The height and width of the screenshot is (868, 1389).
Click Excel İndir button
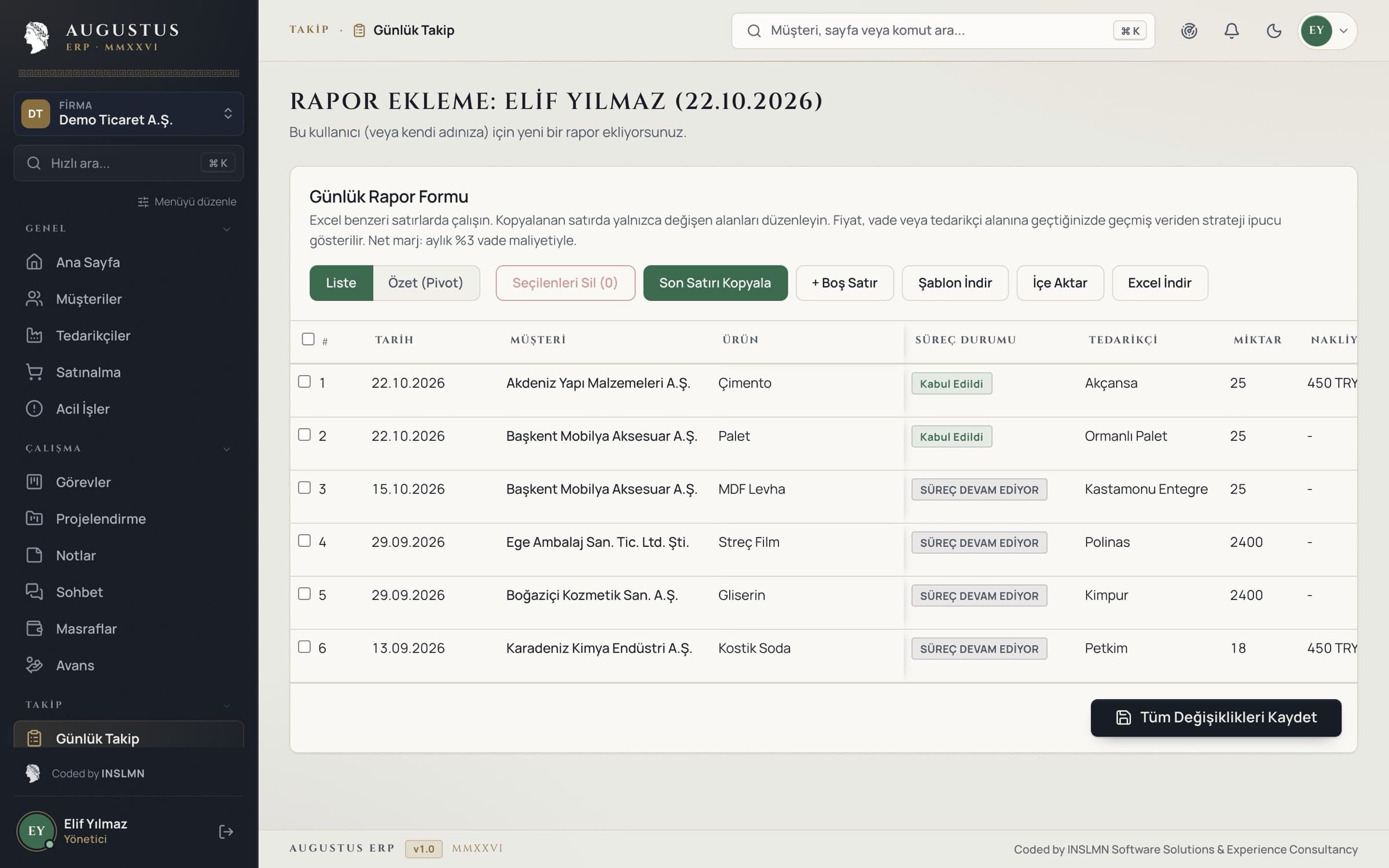tap(1160, 283)
